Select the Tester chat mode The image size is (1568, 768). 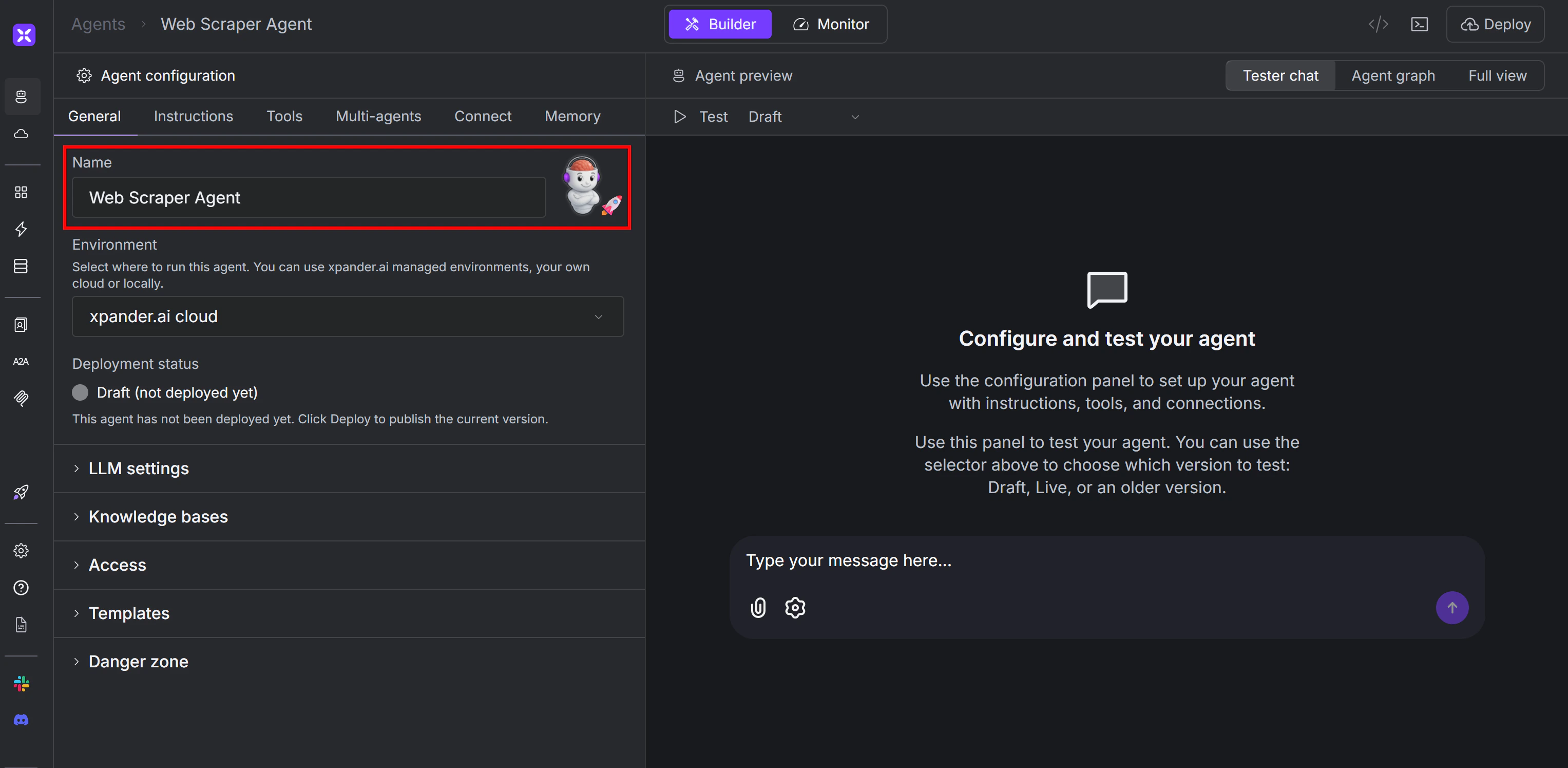pyautogui.click(x=1279, y=75)
